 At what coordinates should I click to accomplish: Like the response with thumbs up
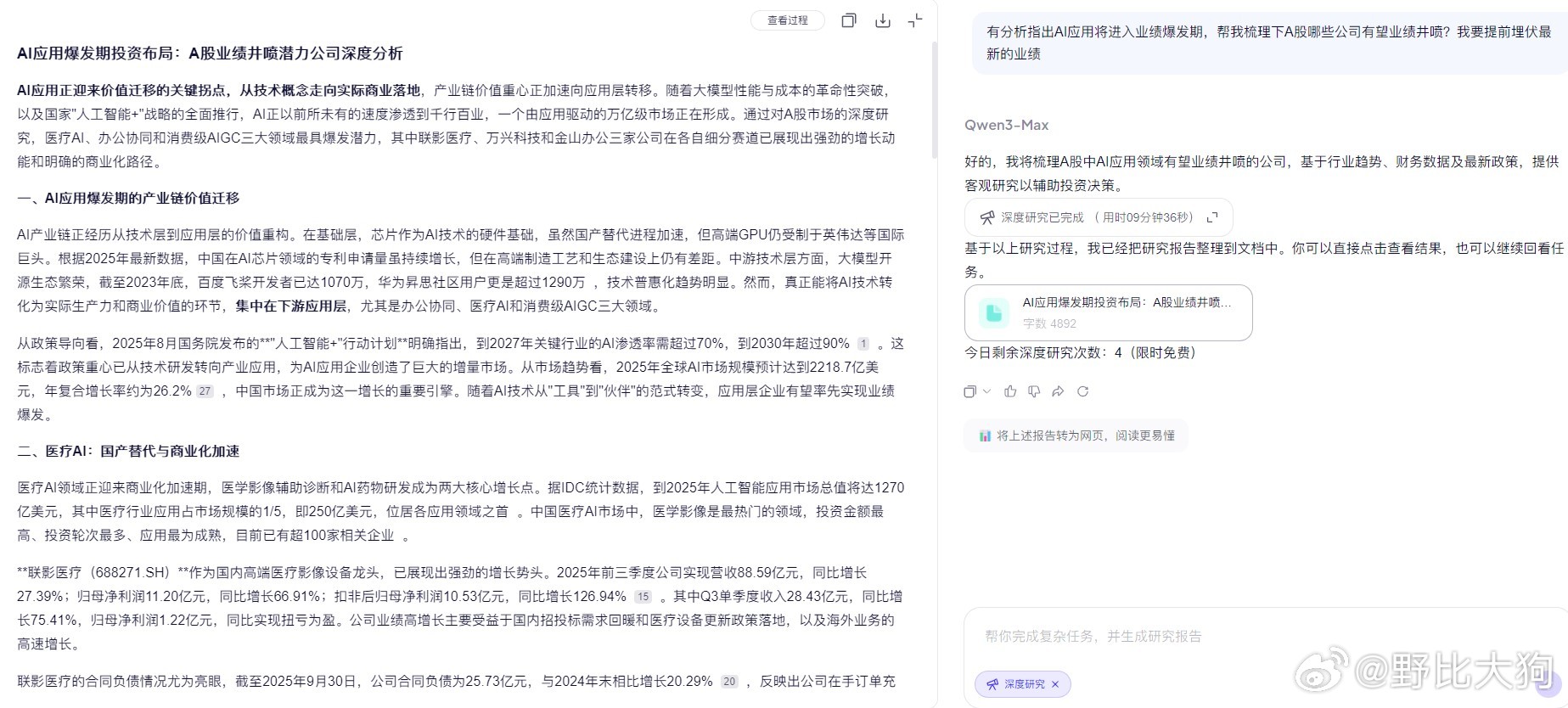click(1010, 391)
